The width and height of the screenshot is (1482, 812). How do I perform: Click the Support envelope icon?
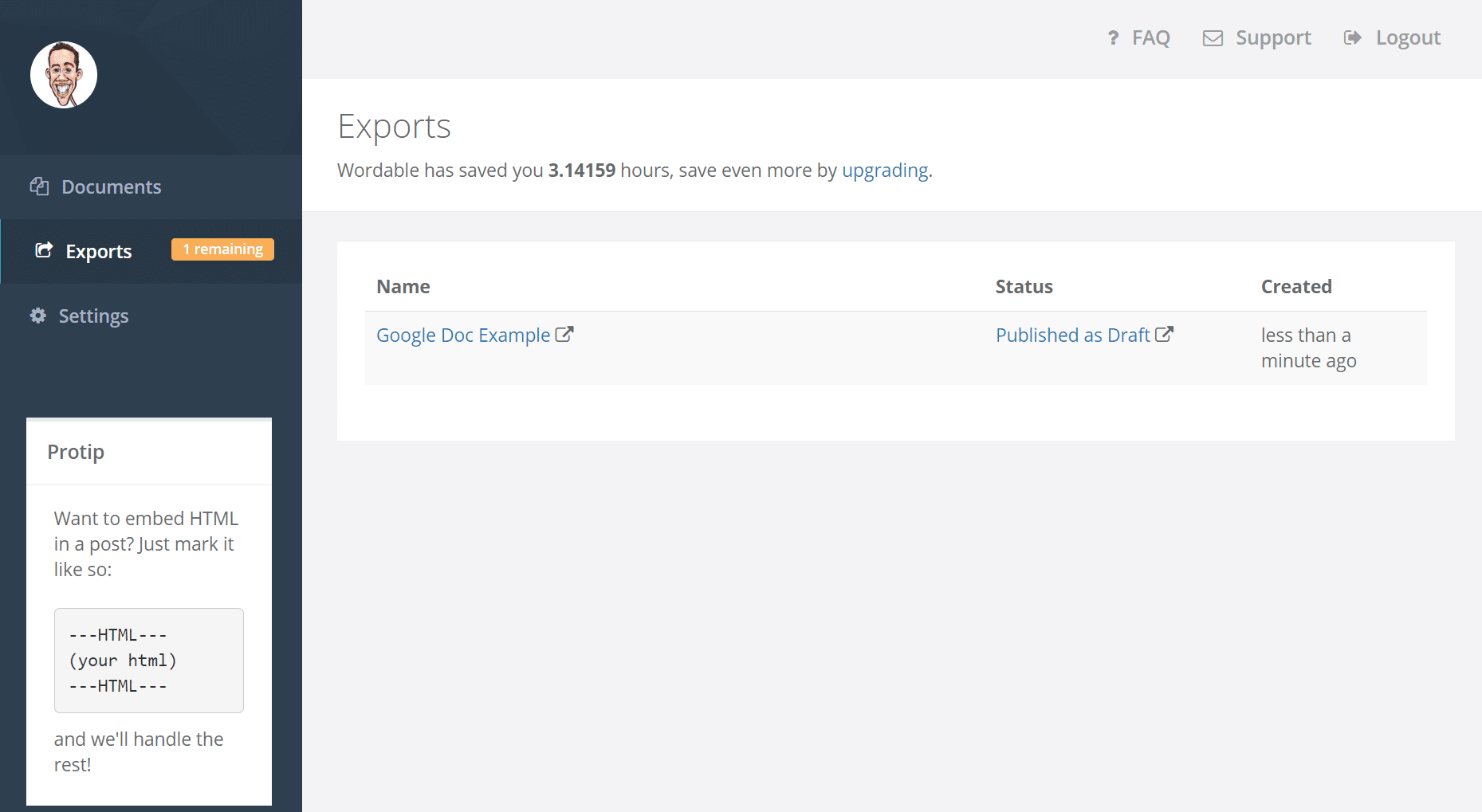point(1213,38)
